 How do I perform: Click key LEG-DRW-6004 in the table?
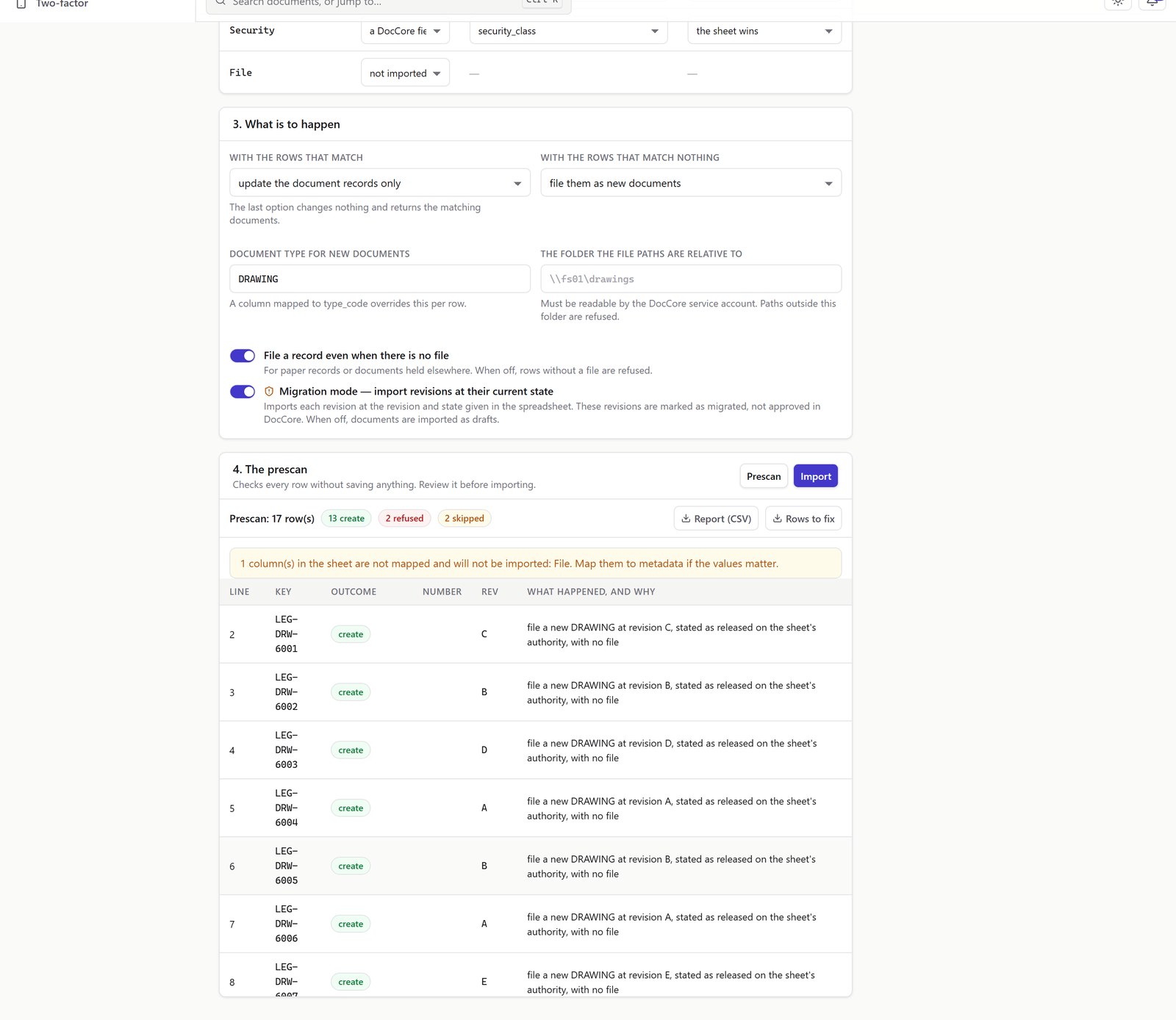pyautogui.click(x=287, y=808)
